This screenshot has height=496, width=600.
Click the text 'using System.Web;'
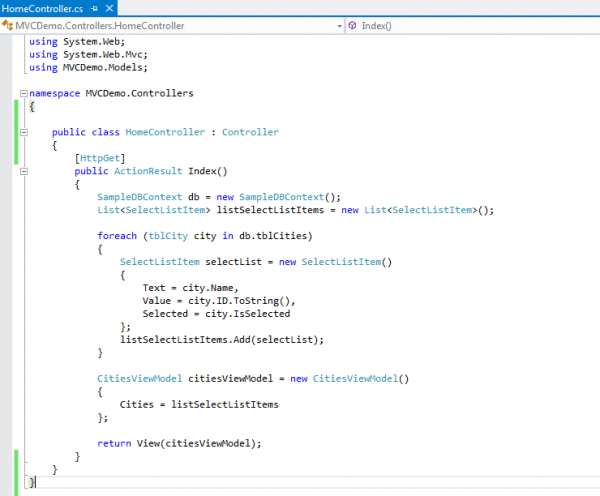(77, 41)
